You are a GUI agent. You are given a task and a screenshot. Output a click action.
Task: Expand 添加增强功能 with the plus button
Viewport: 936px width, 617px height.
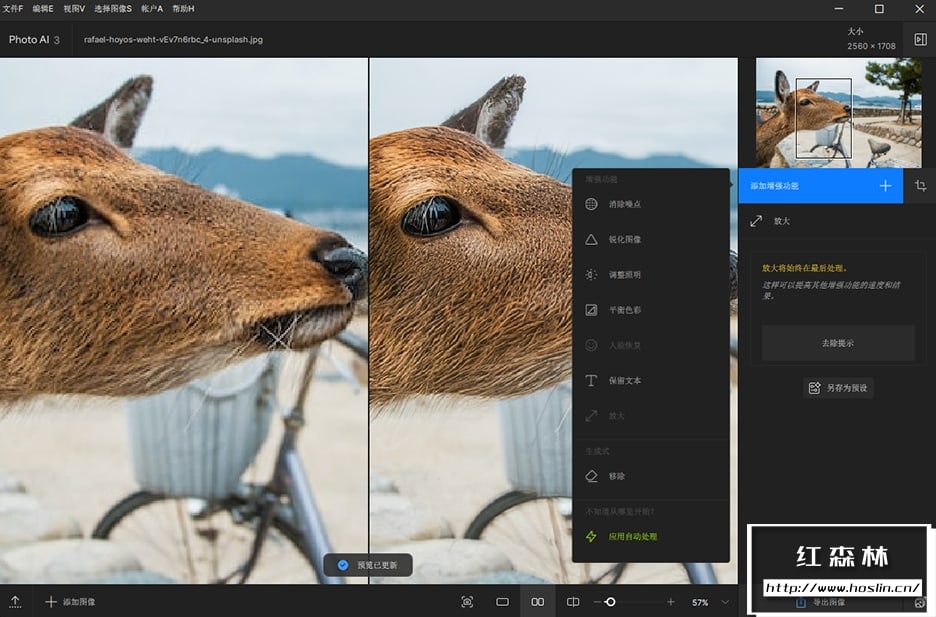(885, 186)
